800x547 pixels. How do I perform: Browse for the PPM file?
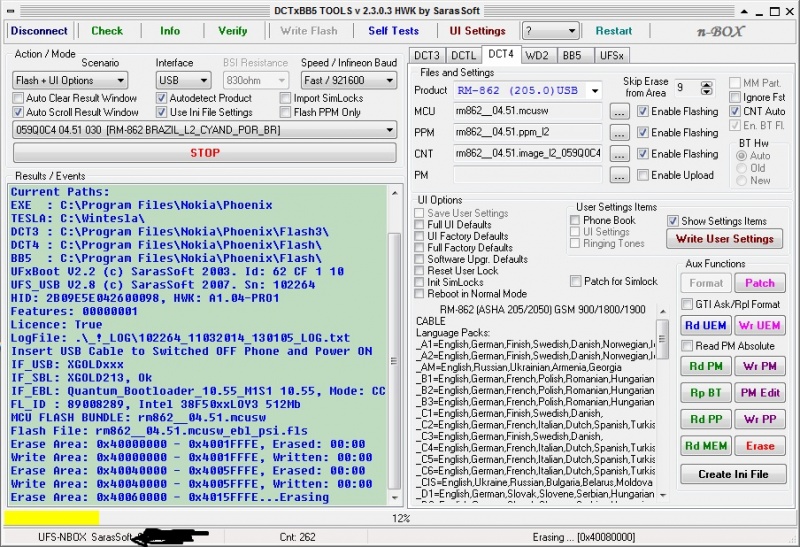point(619,133)
